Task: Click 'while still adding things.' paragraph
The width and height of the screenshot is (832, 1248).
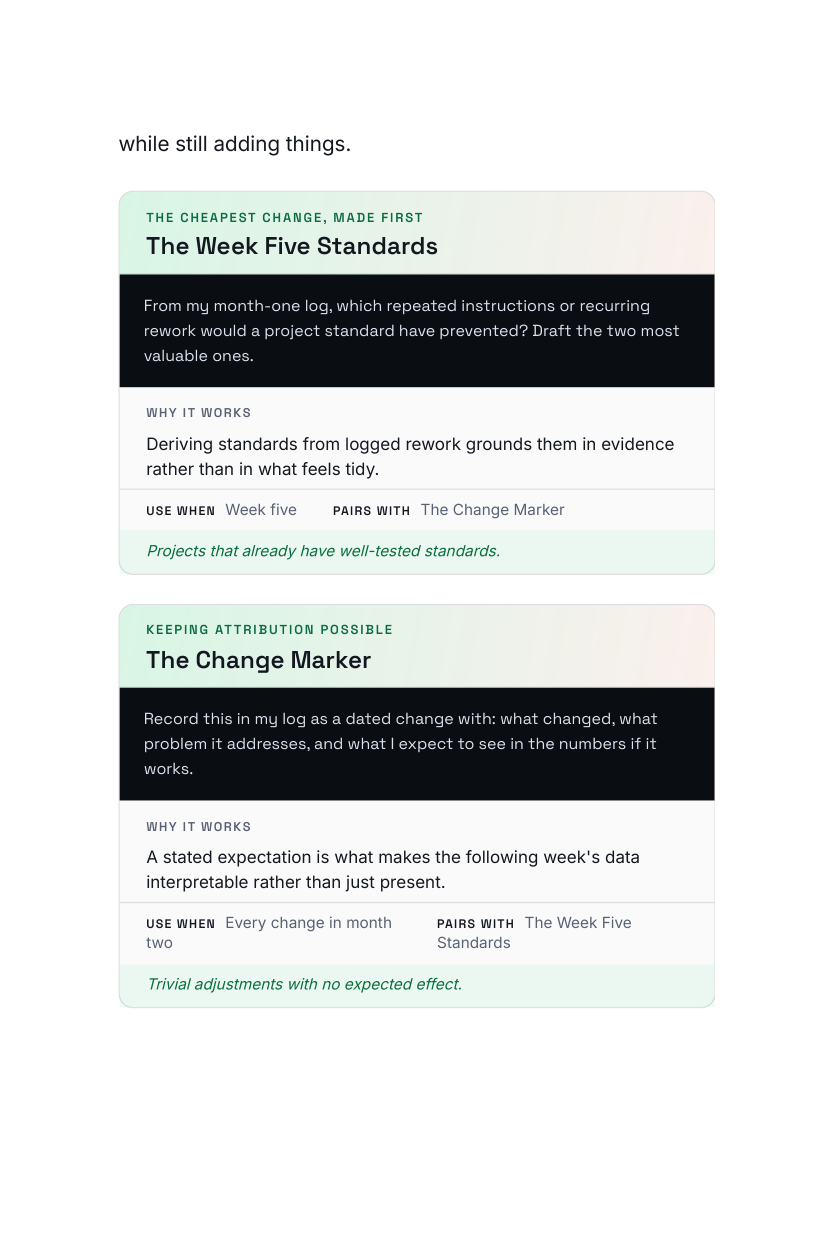Action: pos(235,144)
